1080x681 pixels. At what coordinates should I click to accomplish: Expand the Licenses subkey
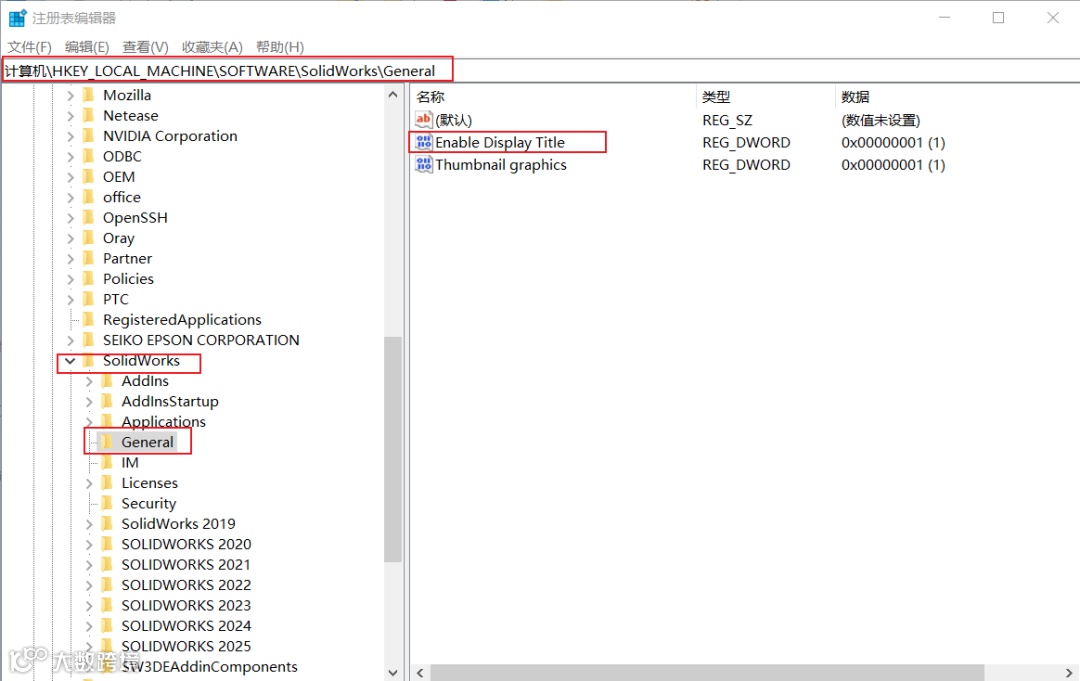[x=89, y=483]
